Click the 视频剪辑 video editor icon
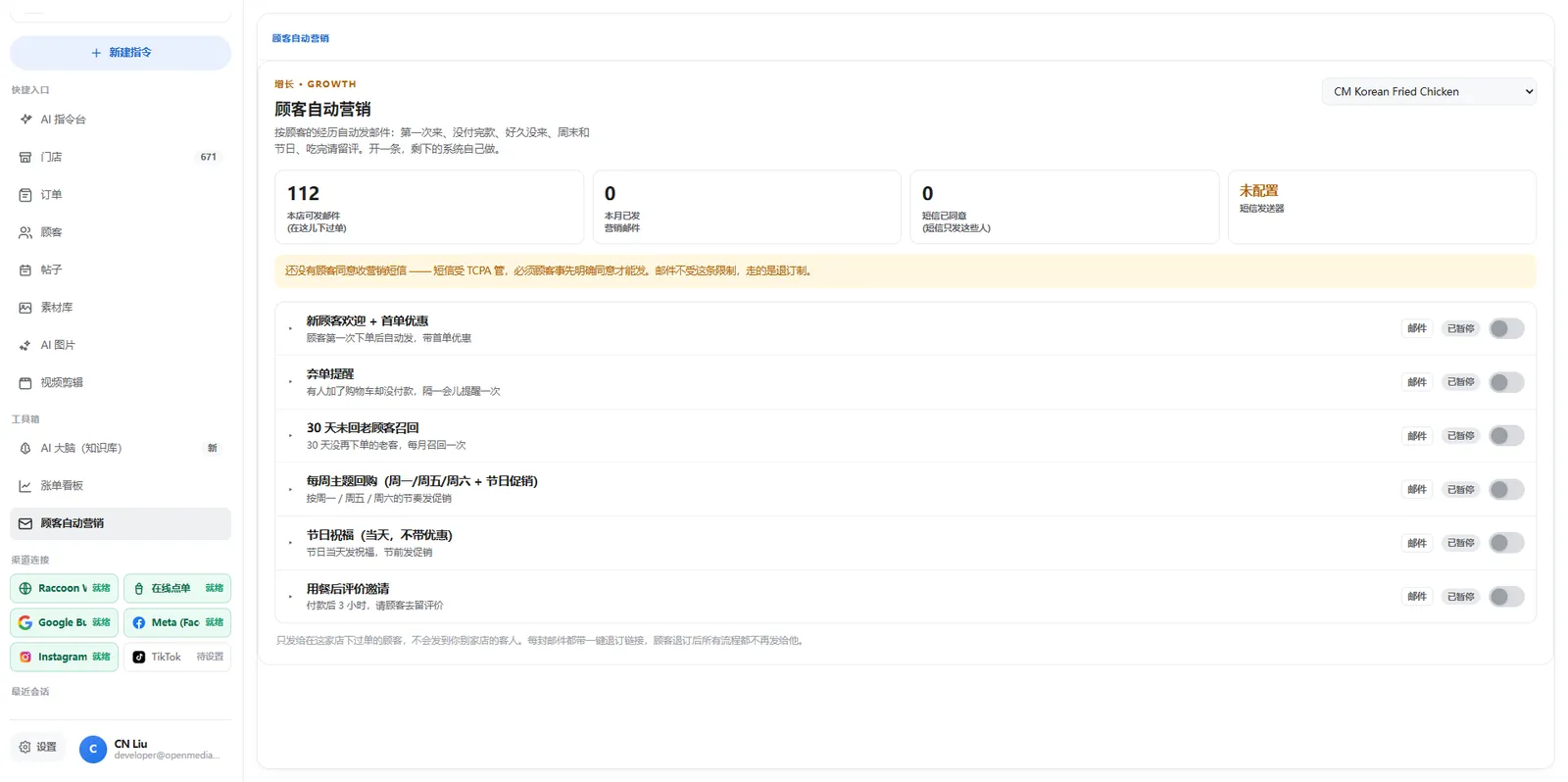Image resolution: width=1568 pixels, height=782 pixels. click(x=25, y=383)
